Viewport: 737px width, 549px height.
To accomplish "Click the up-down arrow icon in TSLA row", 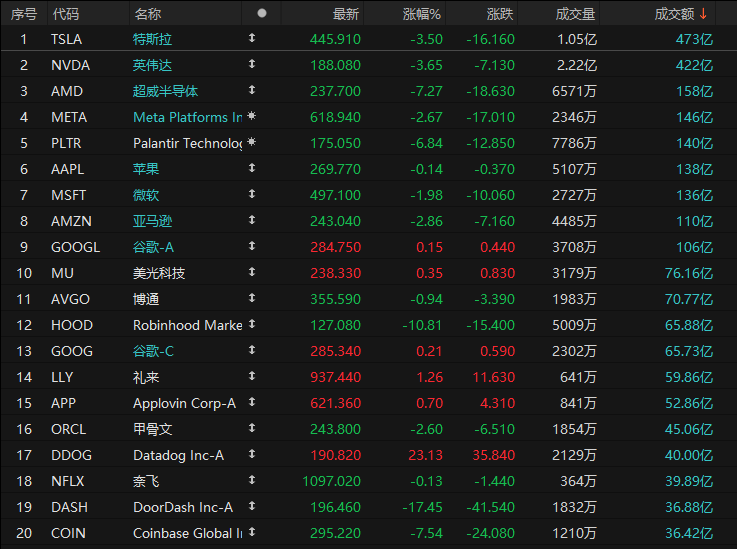I will (x=252, y=38).
